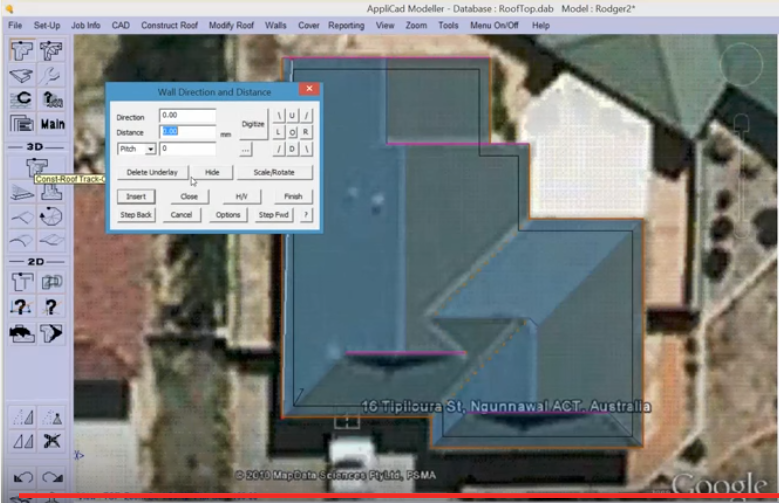
Task: Click the Direction input field
Action: [x=187, y=116]
